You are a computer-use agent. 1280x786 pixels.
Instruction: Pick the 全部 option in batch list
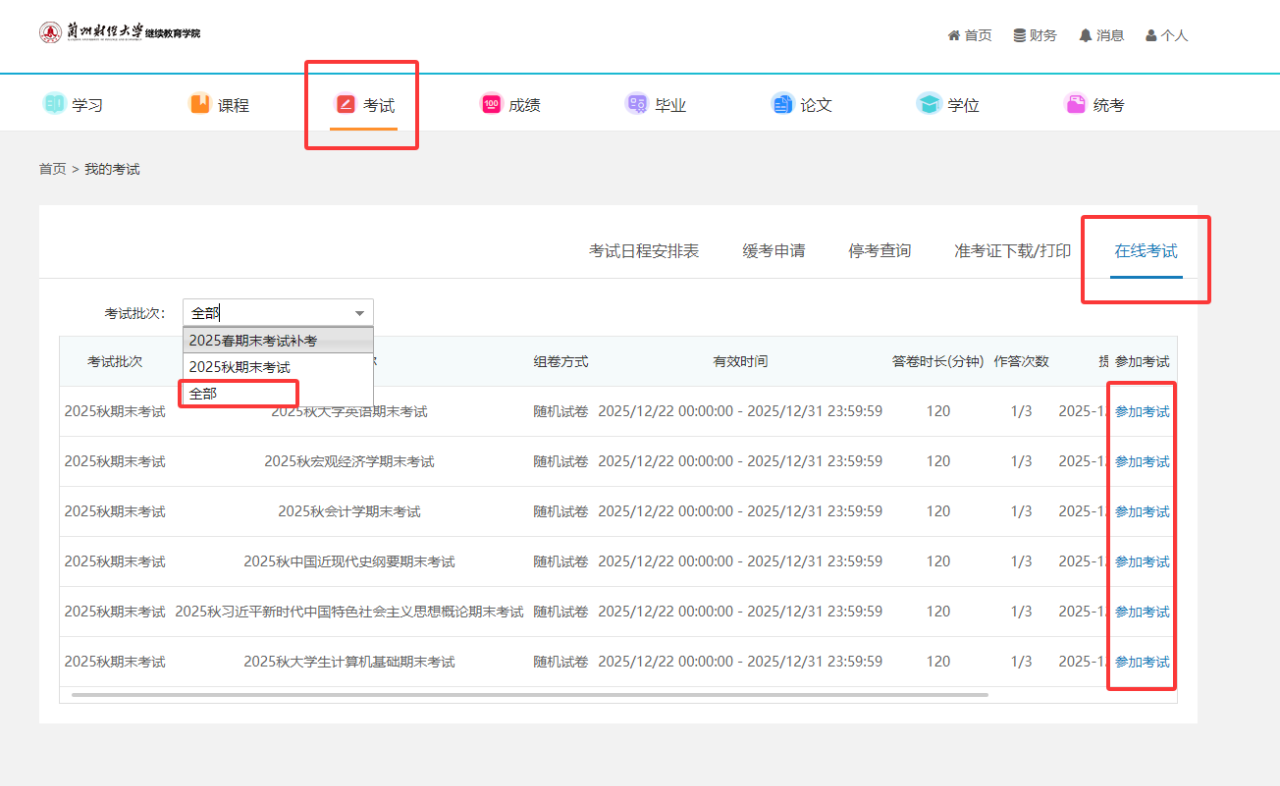click(203, 393)
